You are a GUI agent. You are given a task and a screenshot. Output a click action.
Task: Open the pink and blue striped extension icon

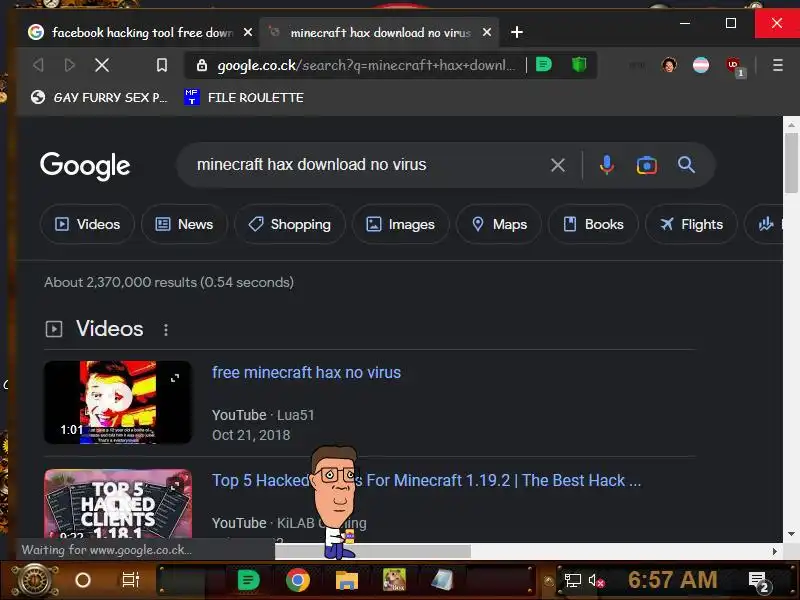click(x=701, y=65)
